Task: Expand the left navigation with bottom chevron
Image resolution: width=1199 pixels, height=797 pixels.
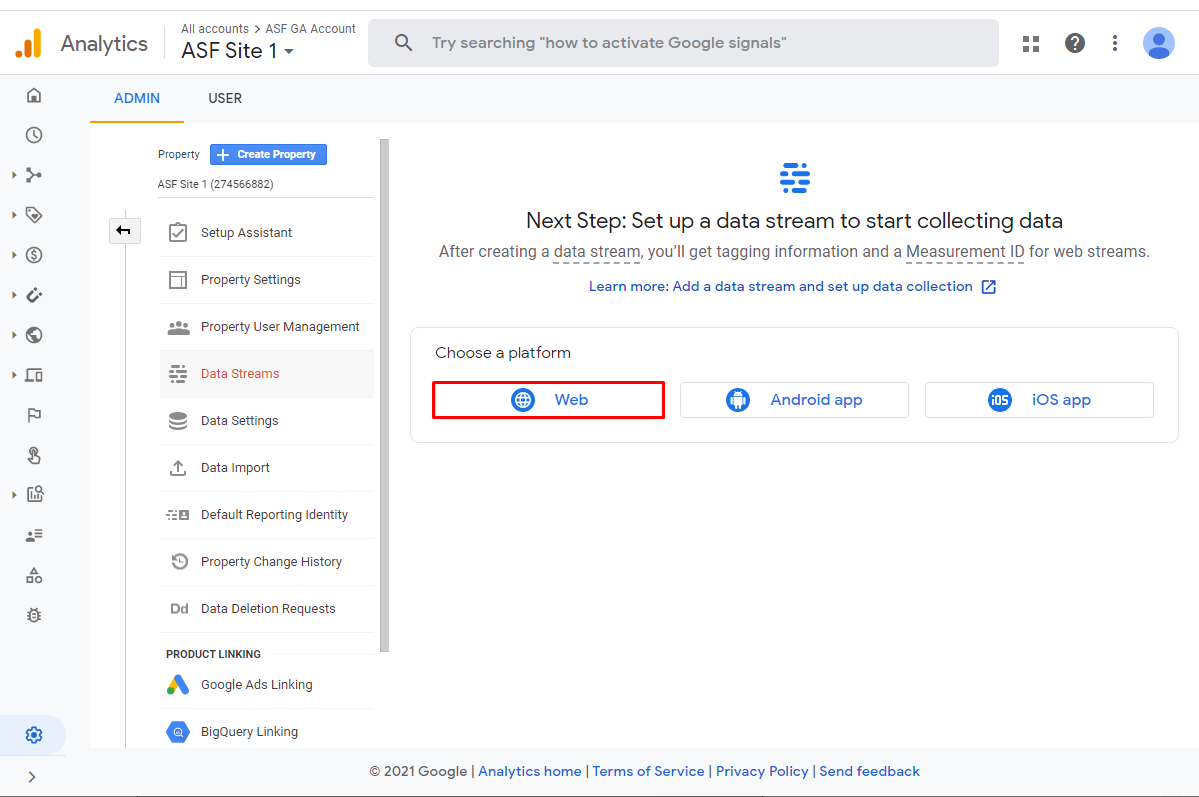Action: (x=31, y=777)
